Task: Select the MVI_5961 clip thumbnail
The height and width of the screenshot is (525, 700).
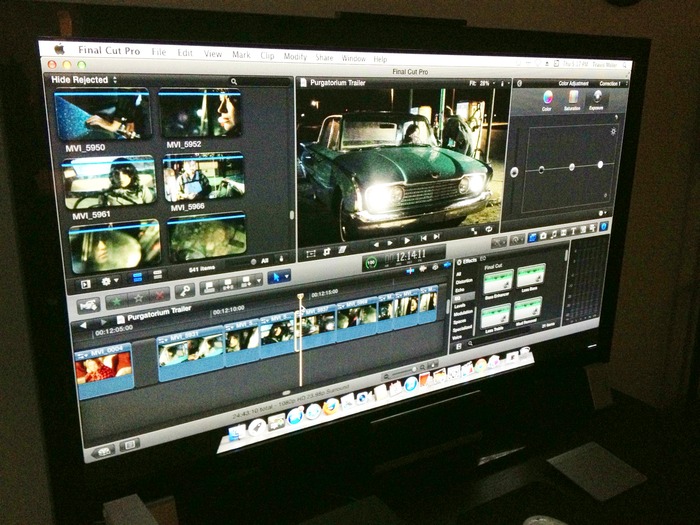Action: pyautogui.click(x=110, y=183)
